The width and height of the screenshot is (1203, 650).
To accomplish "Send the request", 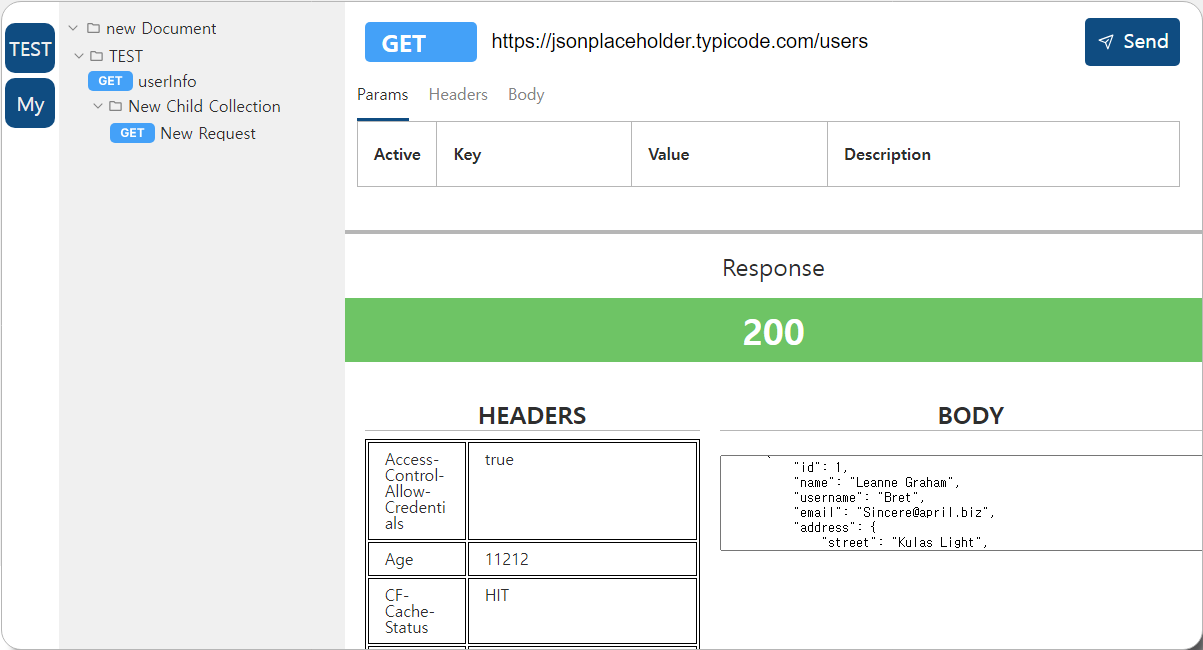I will [1132, 42].
